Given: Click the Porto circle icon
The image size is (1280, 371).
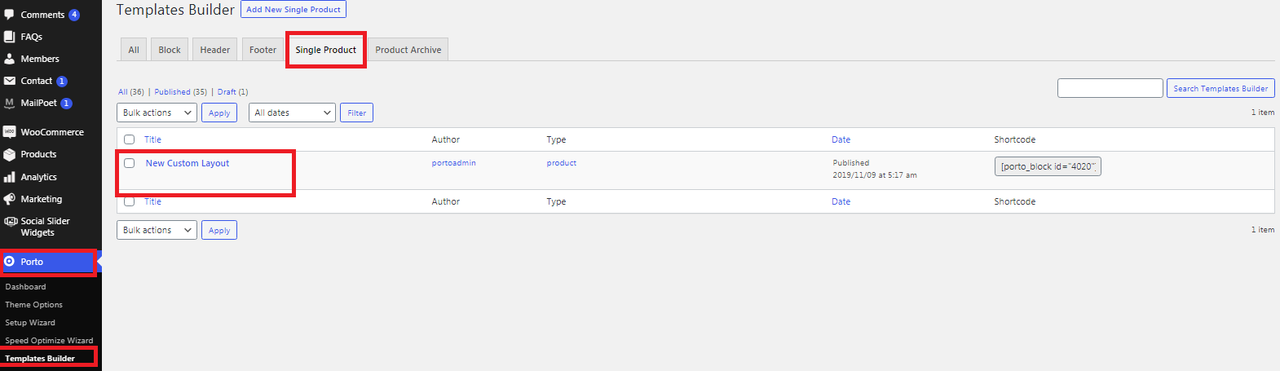Looking at the screenshot, I should 9,262.
